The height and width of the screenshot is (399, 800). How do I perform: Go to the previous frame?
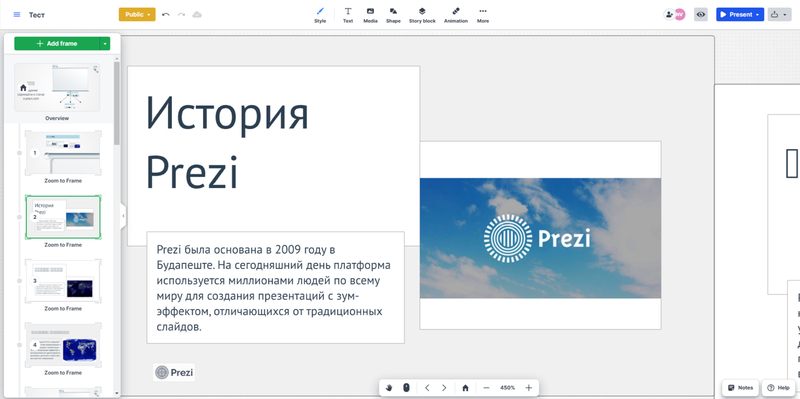coord(427,388)
